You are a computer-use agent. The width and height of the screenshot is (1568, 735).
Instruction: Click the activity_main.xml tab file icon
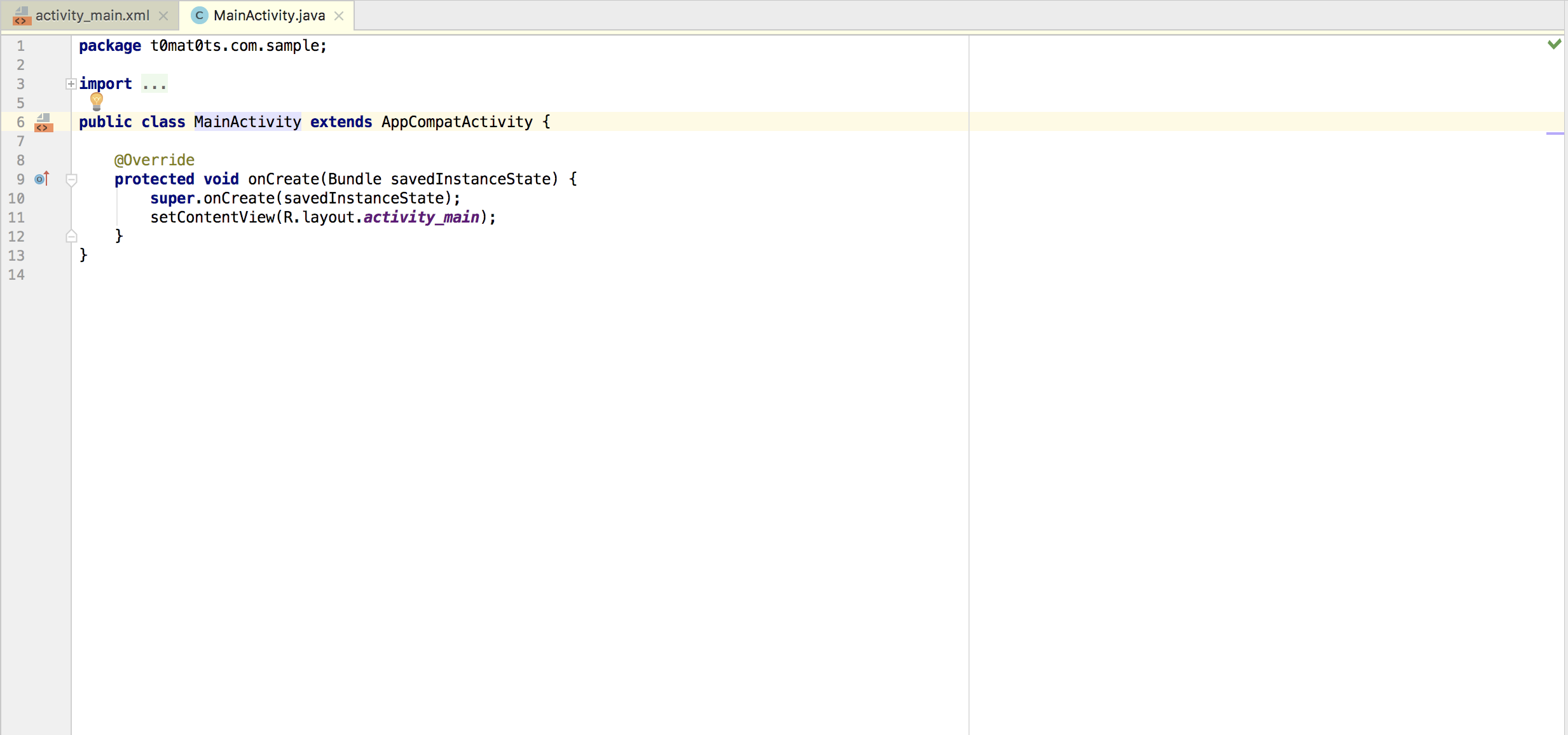(x=22, y=15)
